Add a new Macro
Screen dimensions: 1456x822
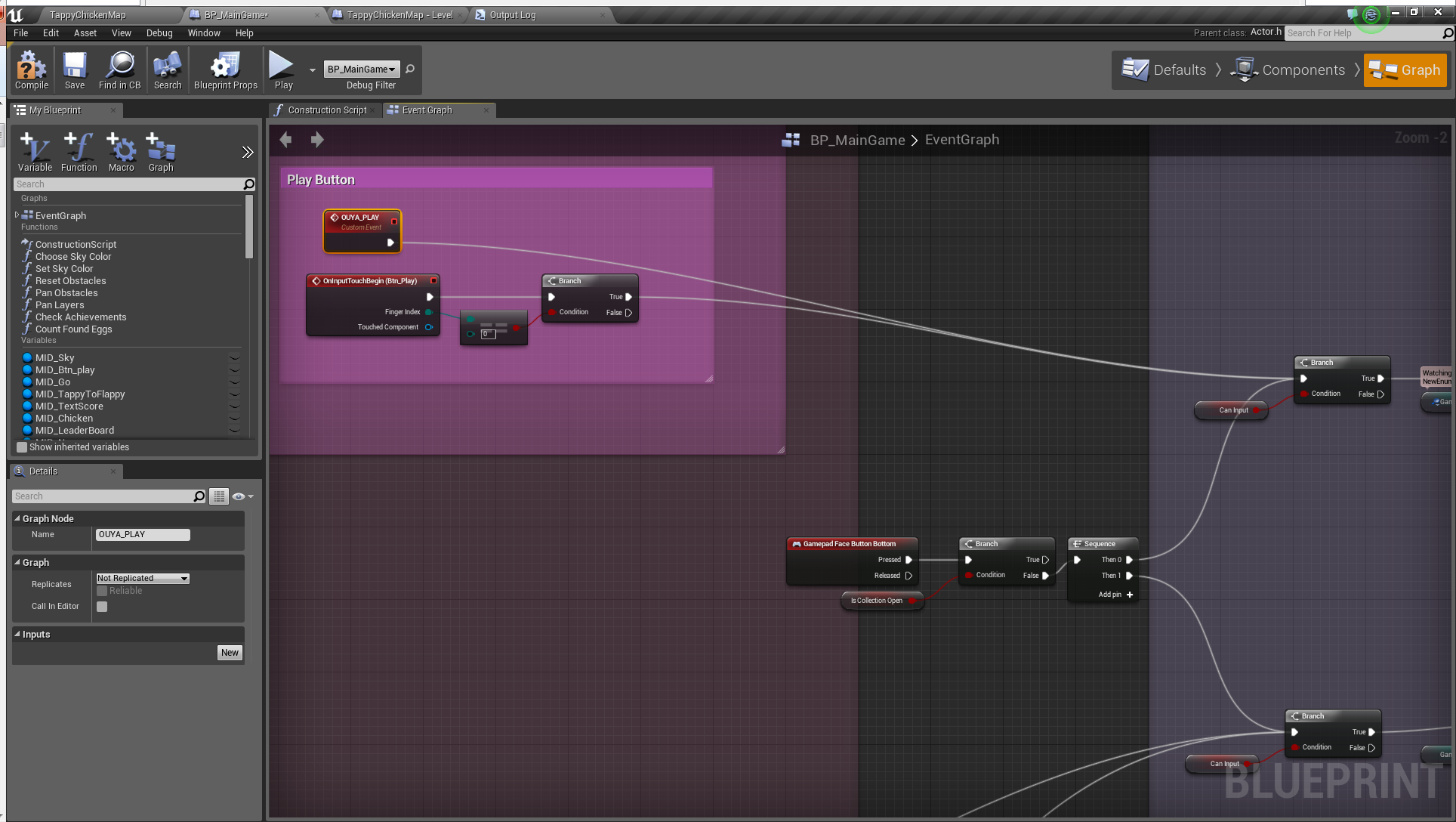coord(121,153)
